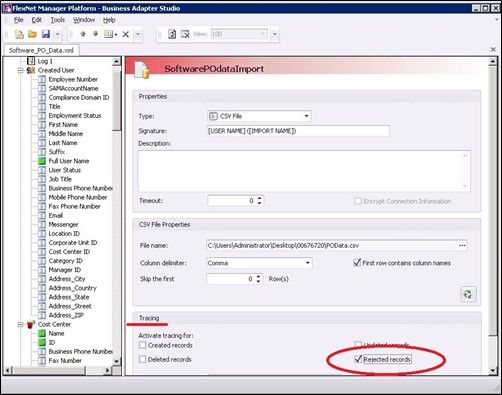Click the Move Up arrow icon
Screen dimensions: 502x395
point(83,34)
